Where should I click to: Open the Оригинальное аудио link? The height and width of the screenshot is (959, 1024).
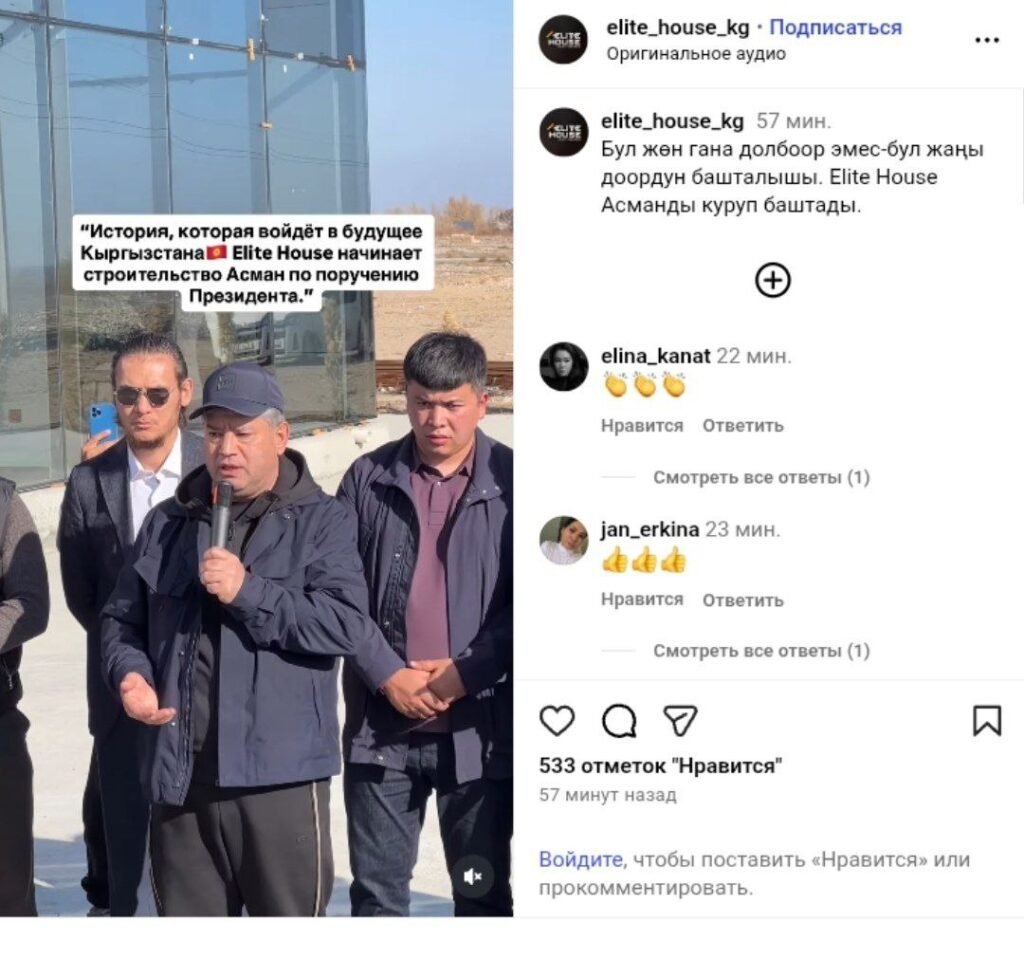696,54
